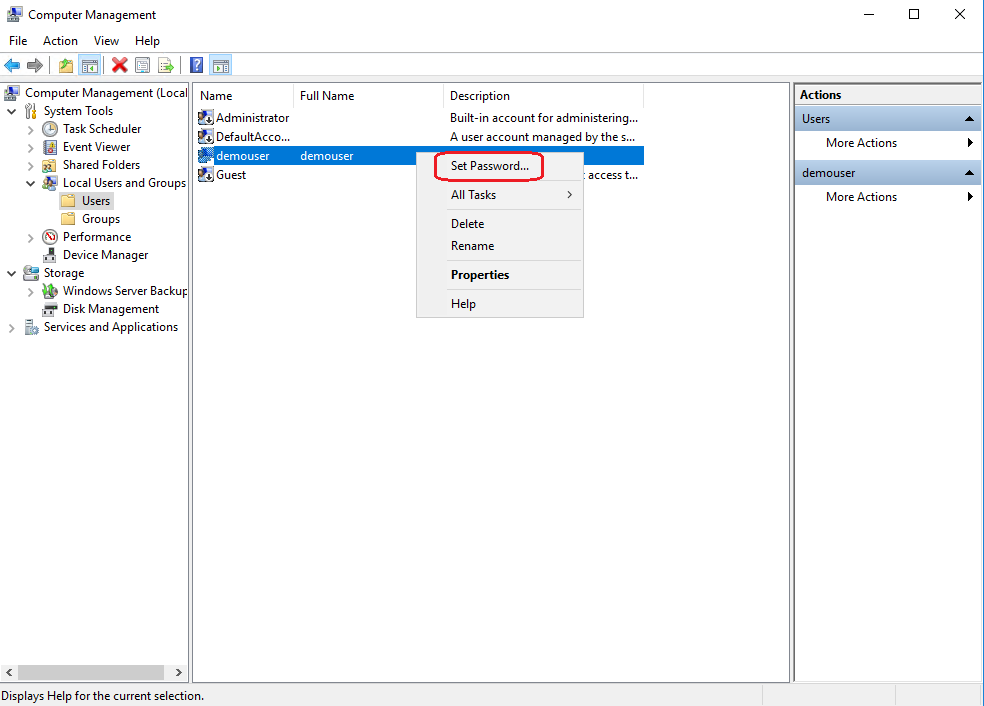This screenshot has width=984, height=706.
Task: Select the demouser row name cell
Action: coord(243,156)
